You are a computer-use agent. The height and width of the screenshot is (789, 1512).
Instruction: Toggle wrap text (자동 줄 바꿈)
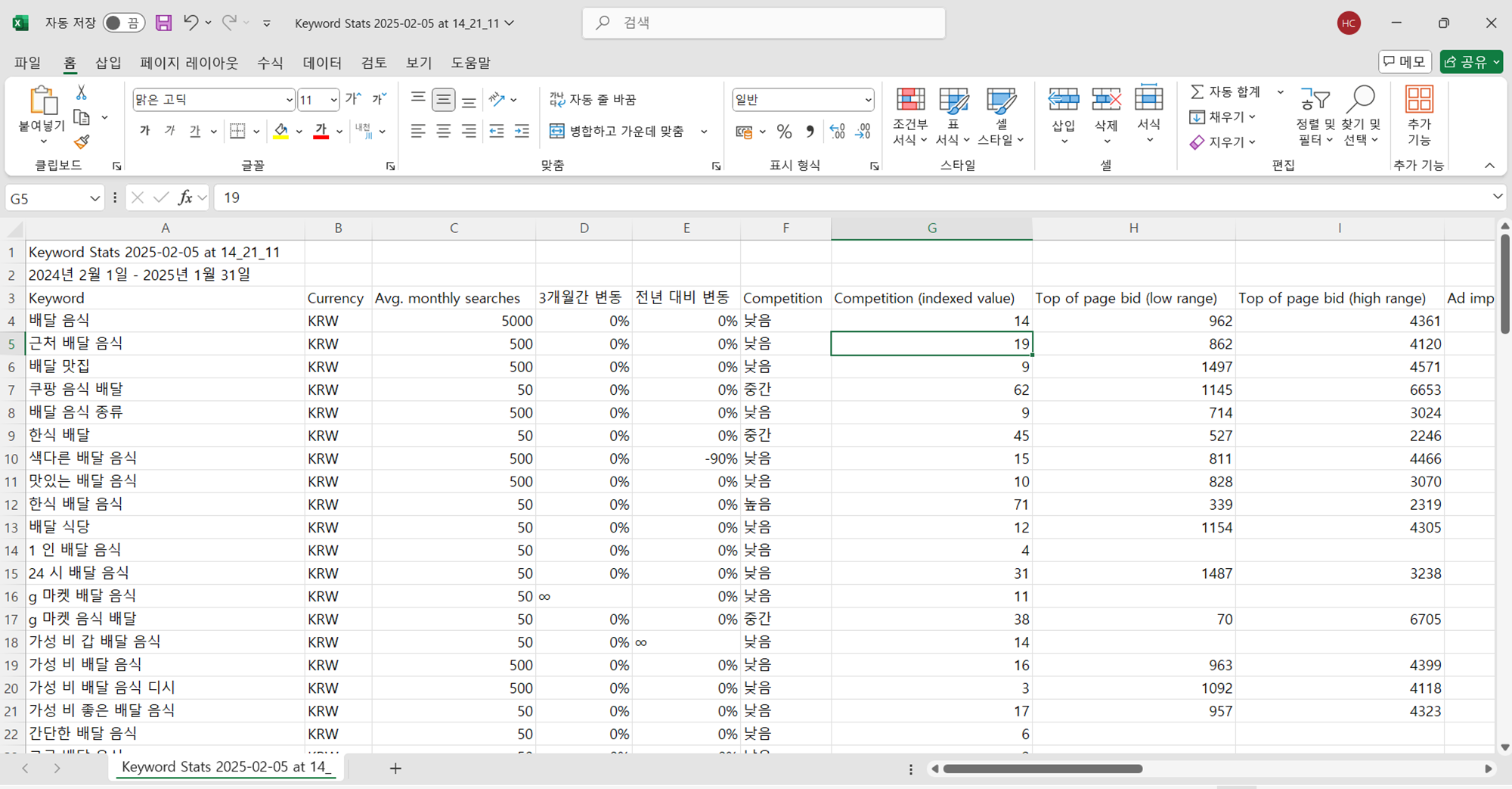tap(593, 99)
